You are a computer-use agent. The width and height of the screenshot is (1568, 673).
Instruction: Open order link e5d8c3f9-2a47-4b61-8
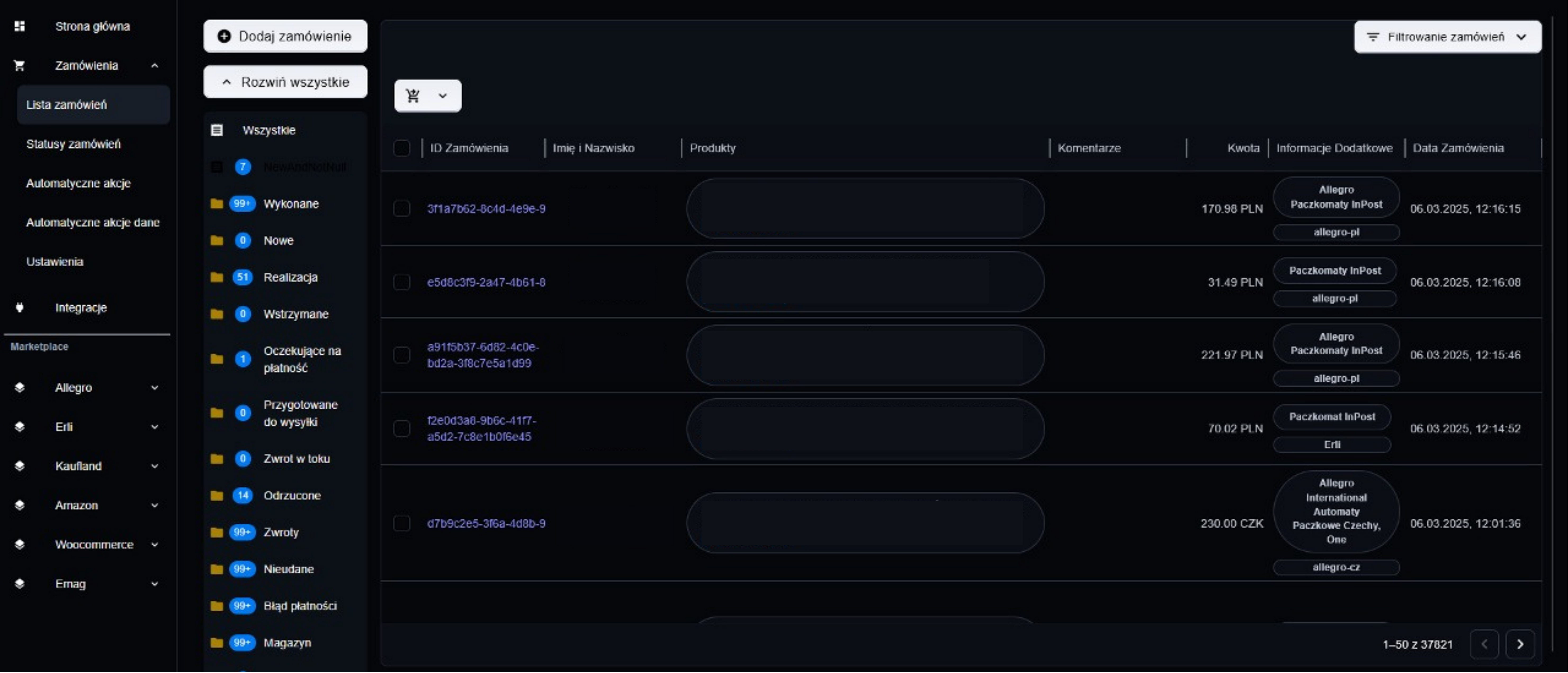pyautogui.click(x=486, y=282)
